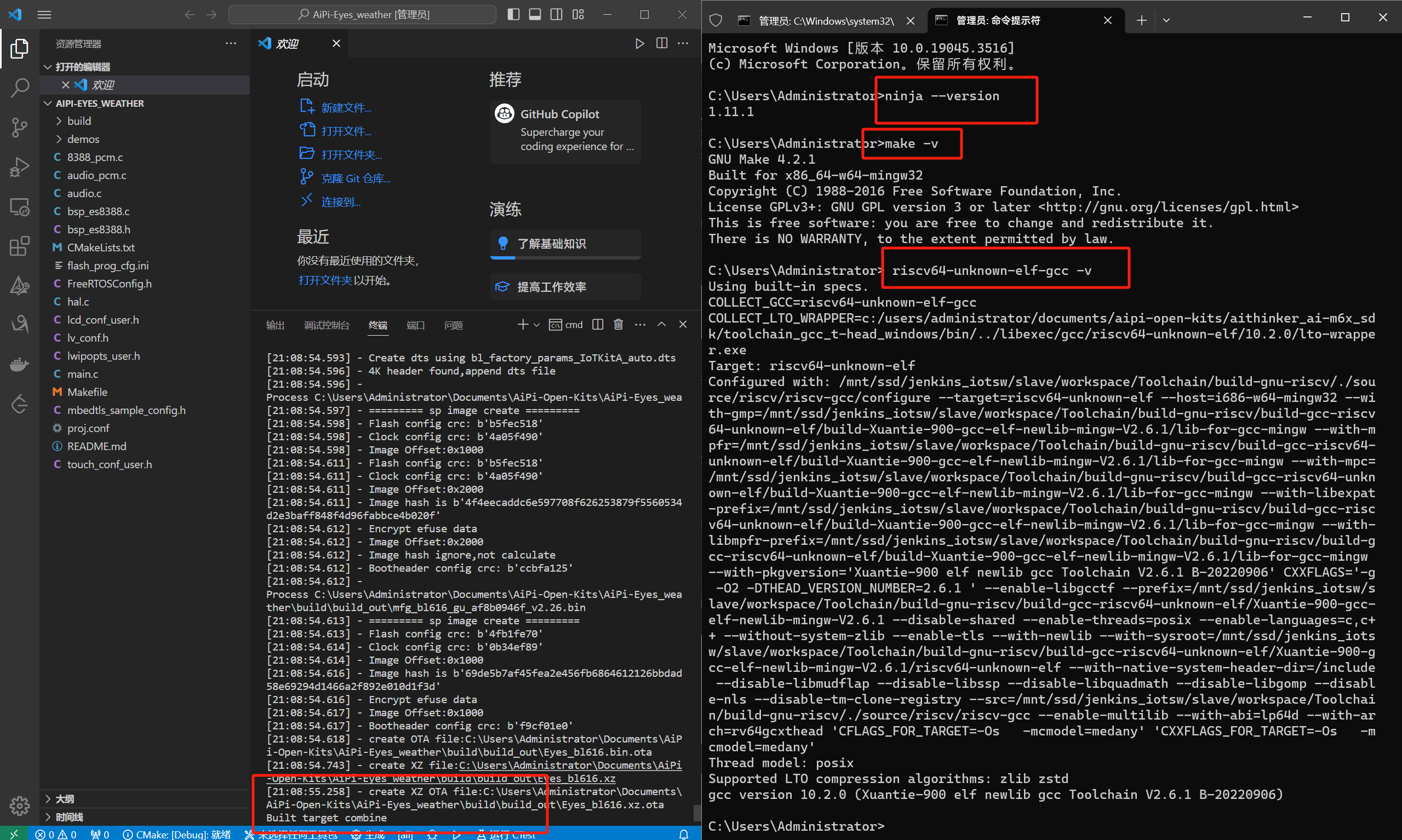The height and width of the screenshot is (840, 1402).
Task: Open Explorer views and more actions menu
Action: 231,44
